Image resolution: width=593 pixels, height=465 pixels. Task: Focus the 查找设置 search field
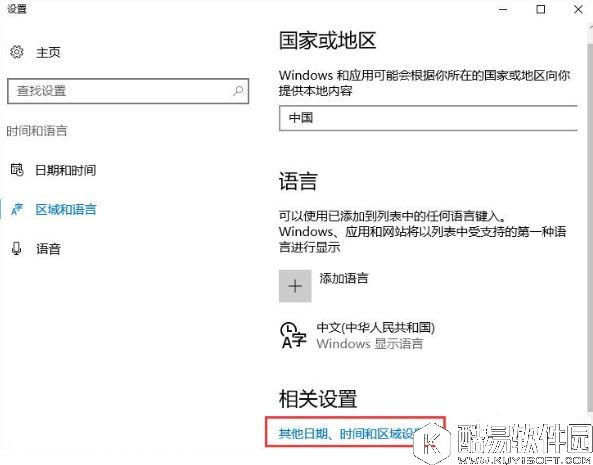(128, 91)
